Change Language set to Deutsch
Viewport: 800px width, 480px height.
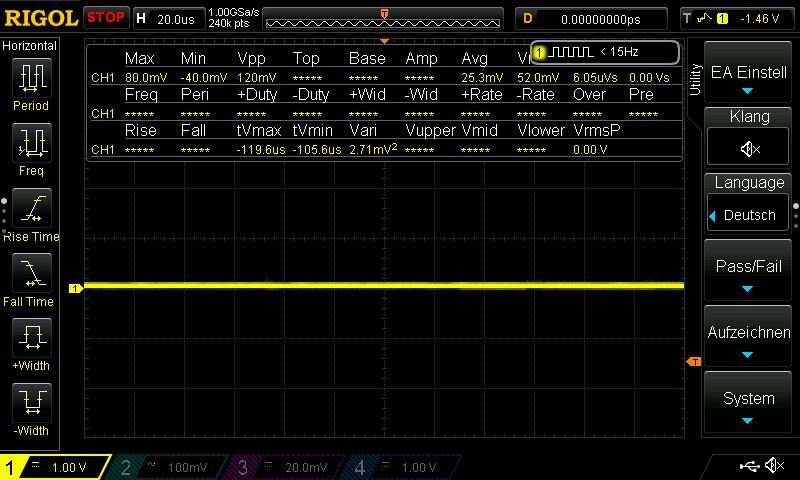tap(749, 214)
